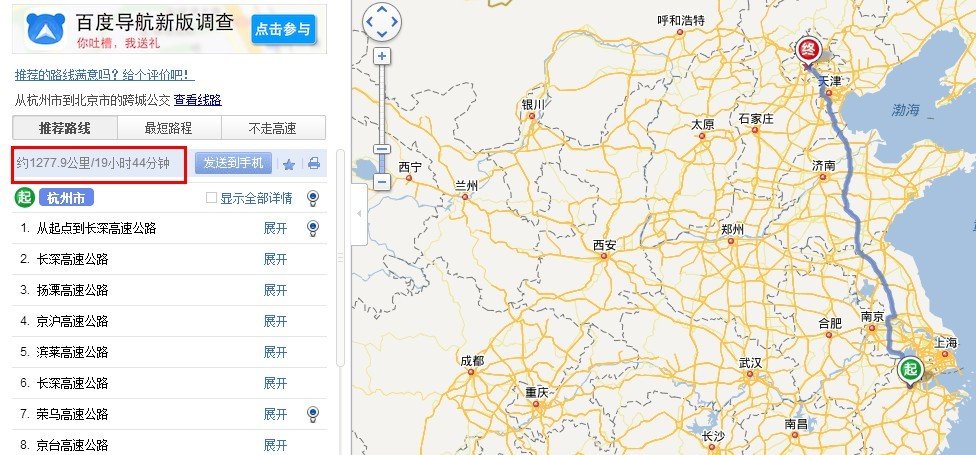Viewport: 976px width, 455px height.
Task: Click the pin icon next to 显示全部详情
Action: click(313, 199)
